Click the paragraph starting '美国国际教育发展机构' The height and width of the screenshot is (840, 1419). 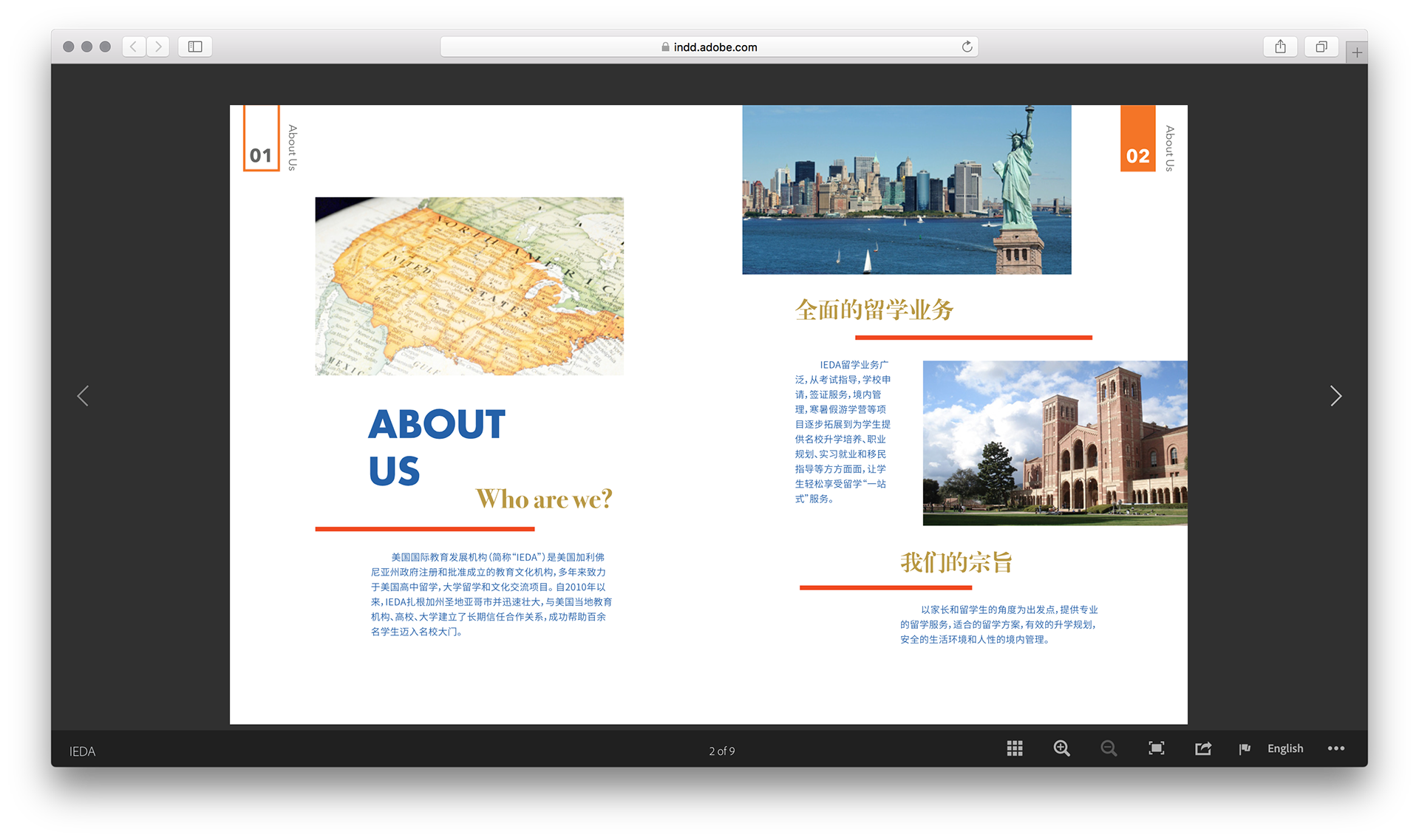pos(491,594)
